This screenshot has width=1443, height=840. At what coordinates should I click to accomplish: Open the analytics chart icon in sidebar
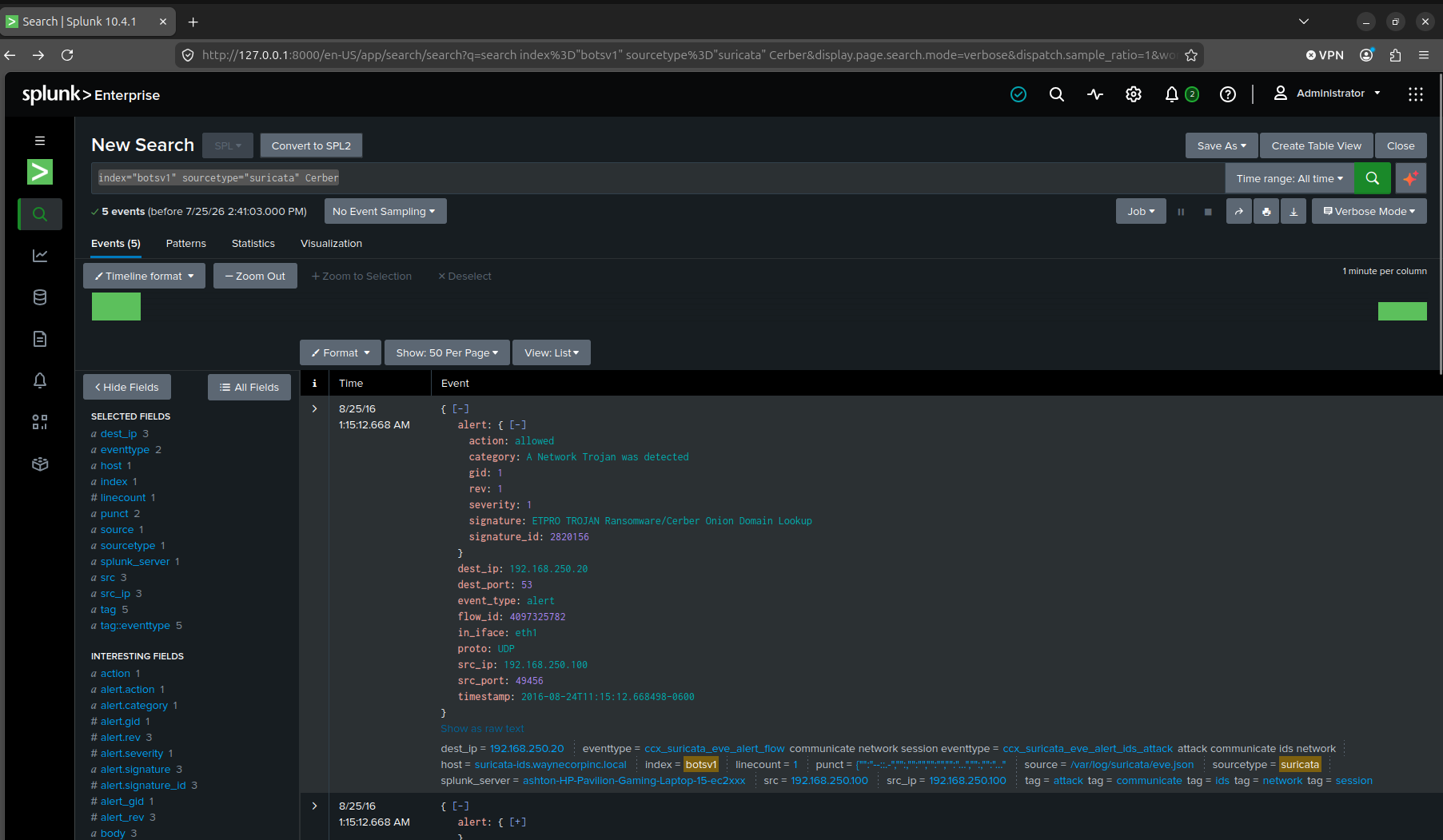pyautogui.click(x=40, y=256)
